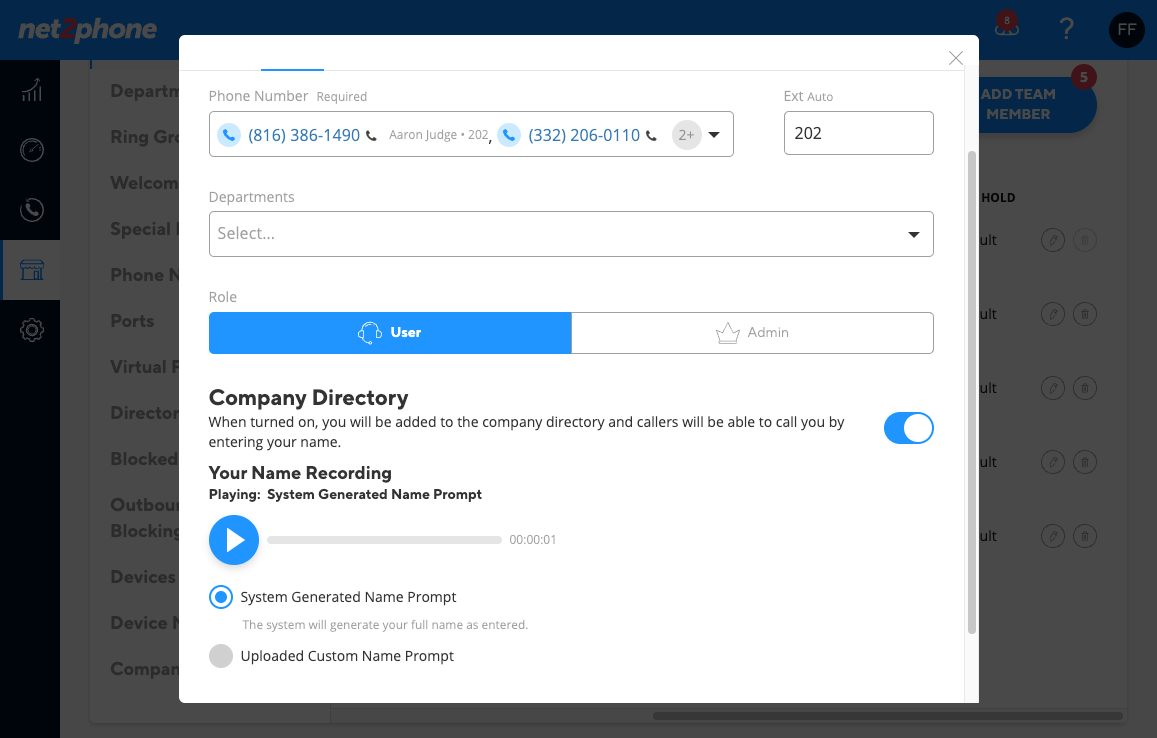Open the calls phone sidebar icon
The width and height of the screenshot is (1157, 738).
[x=31, y=210]
